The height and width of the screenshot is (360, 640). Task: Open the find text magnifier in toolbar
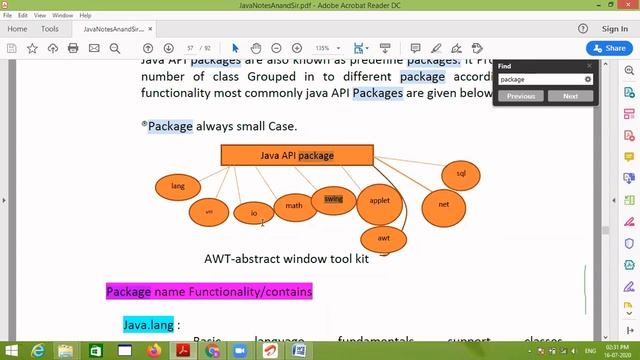[115, 48]
